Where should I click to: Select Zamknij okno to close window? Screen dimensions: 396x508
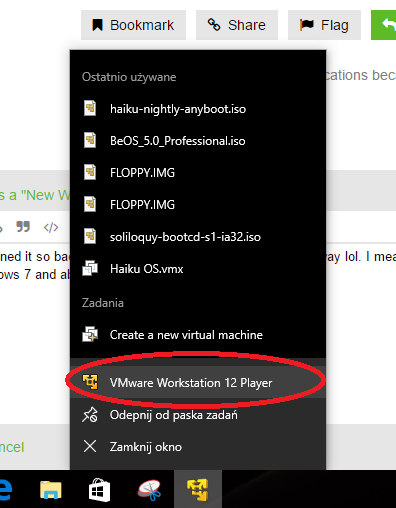click(198, 447)
